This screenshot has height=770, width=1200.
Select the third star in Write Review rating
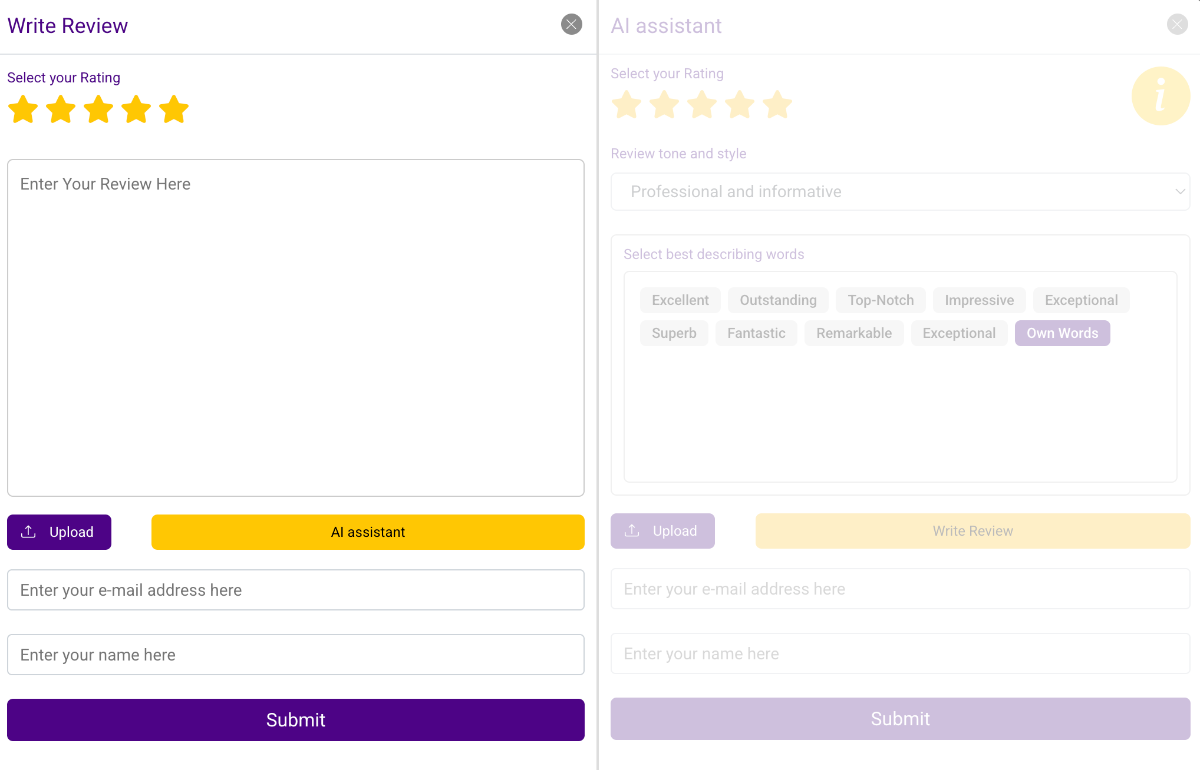99,110
